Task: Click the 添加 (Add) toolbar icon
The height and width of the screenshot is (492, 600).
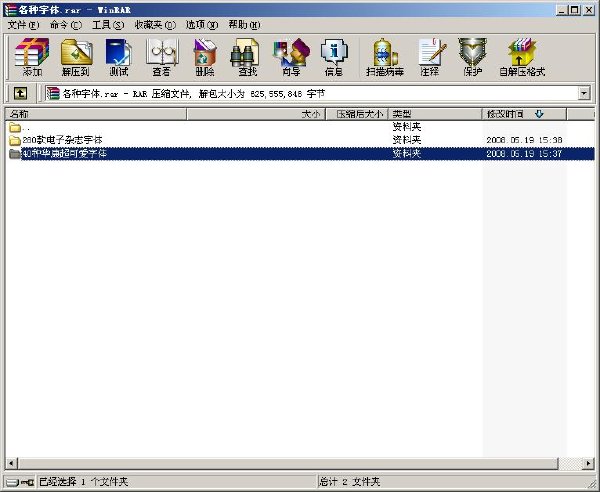Action: click(x=32, y=57)
